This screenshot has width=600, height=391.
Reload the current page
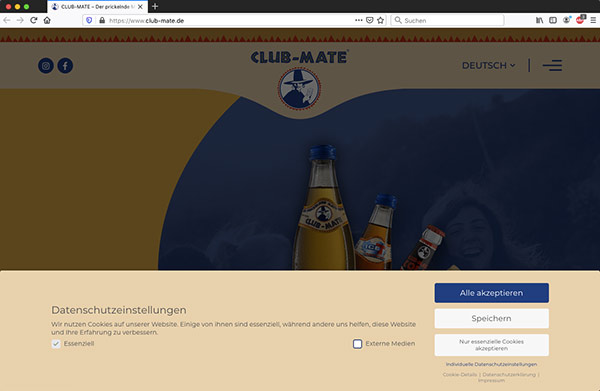[x=34, y=20]
